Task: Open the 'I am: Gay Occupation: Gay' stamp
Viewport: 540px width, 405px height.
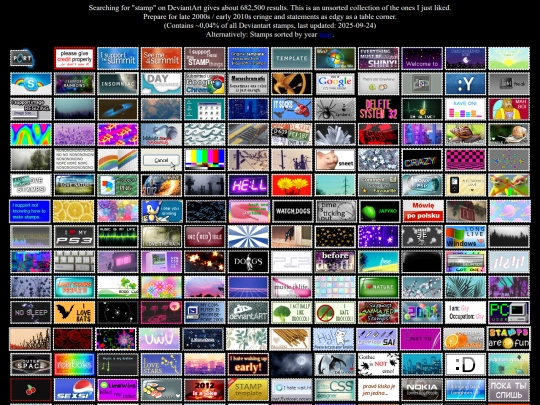Action: [465, 313]
